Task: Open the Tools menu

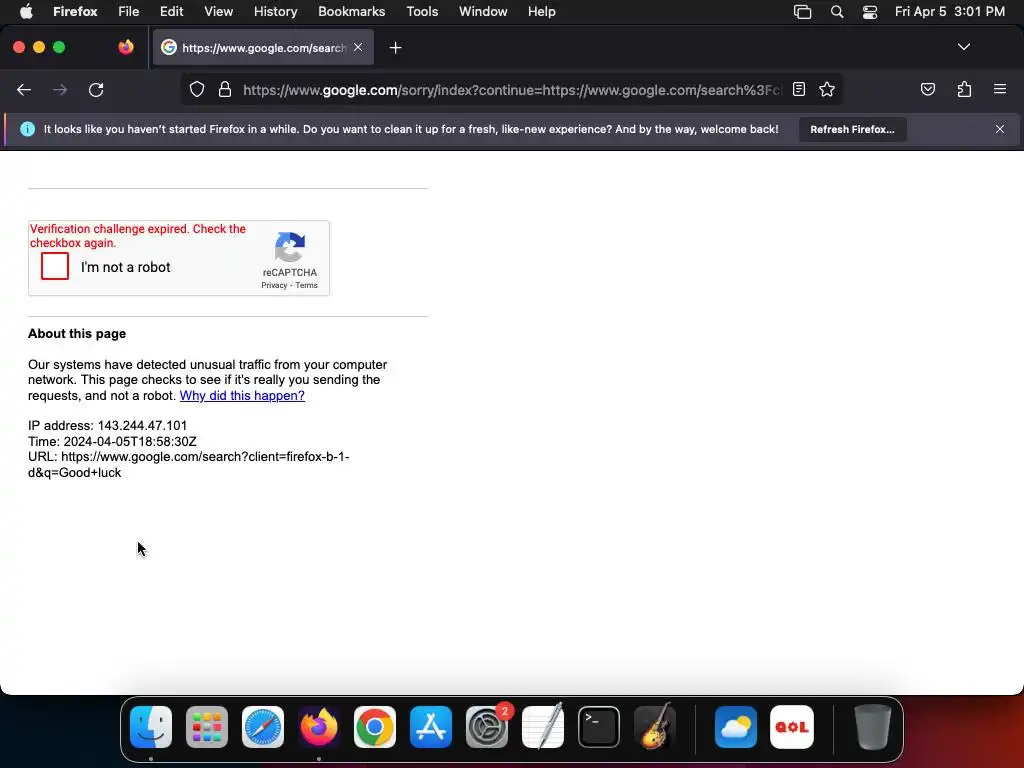Action: pyautogui.click(x=422, y=12)
